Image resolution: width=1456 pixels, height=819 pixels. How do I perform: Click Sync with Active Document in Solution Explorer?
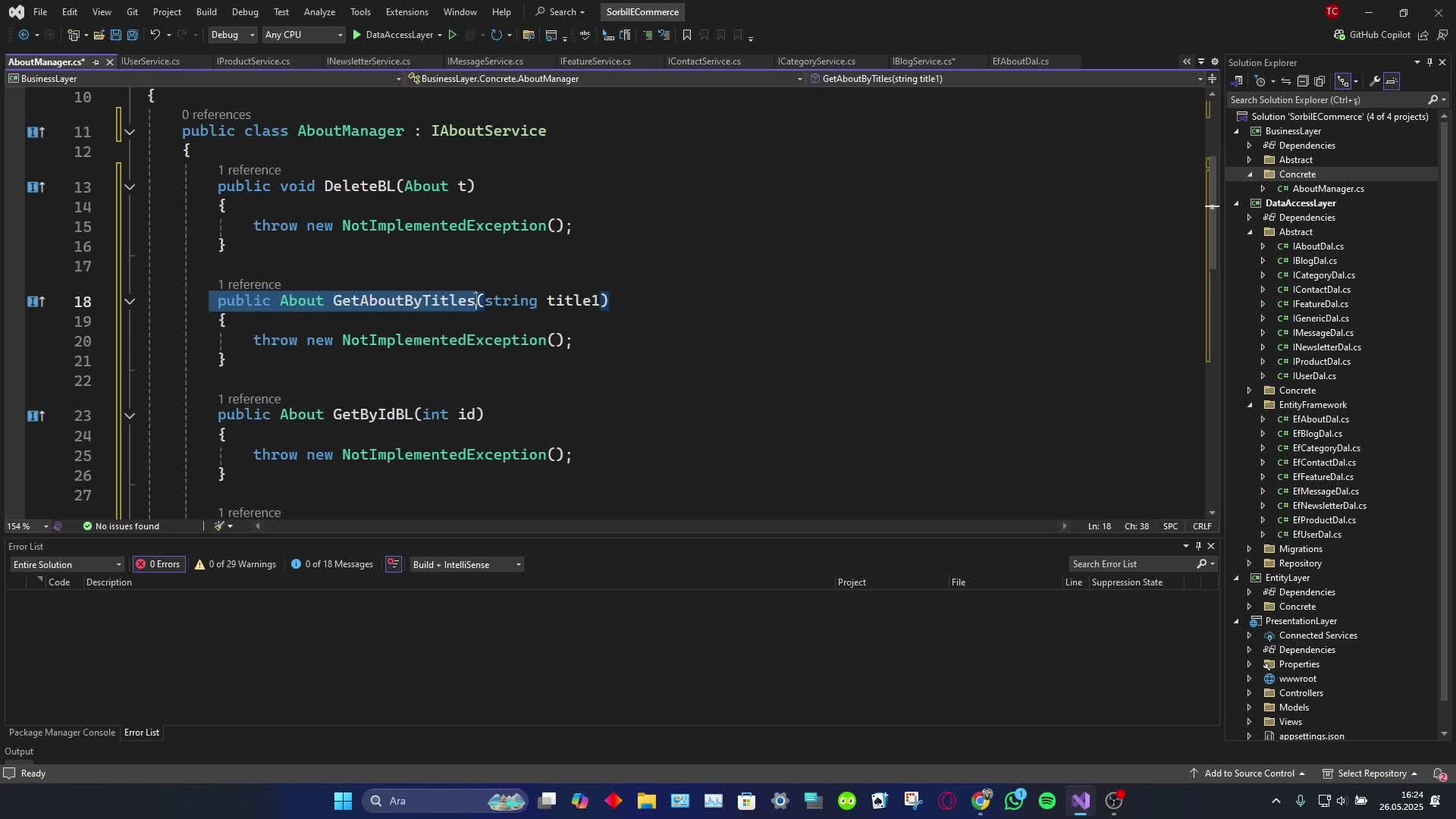tap(1285, 81)
